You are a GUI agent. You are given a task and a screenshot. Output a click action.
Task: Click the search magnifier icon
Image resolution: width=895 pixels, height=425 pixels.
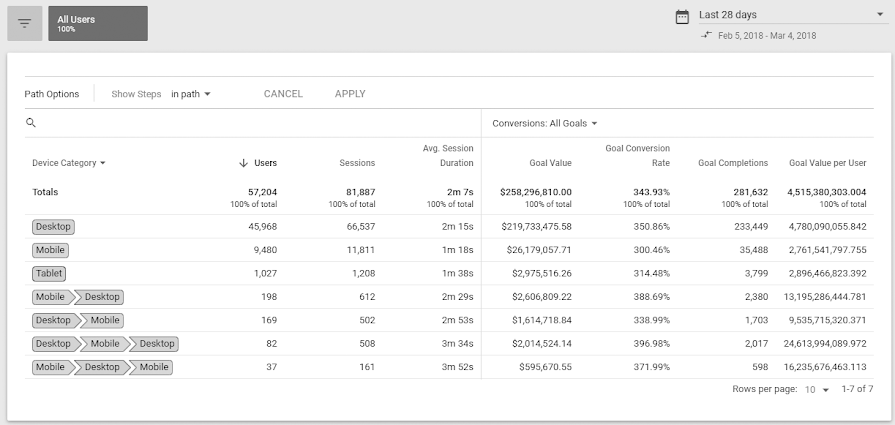click(x=31, y=123)
